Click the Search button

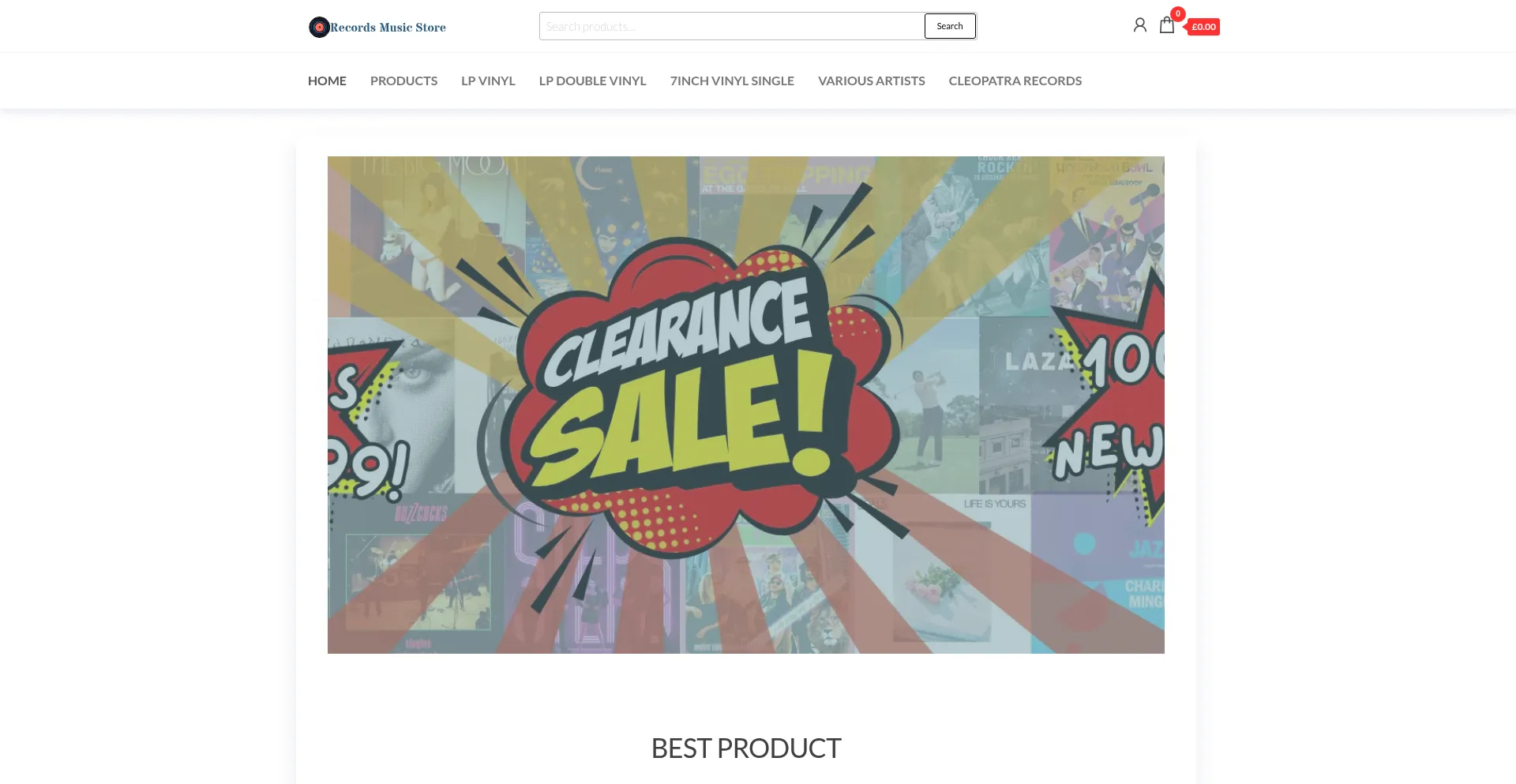pos(950,26)
